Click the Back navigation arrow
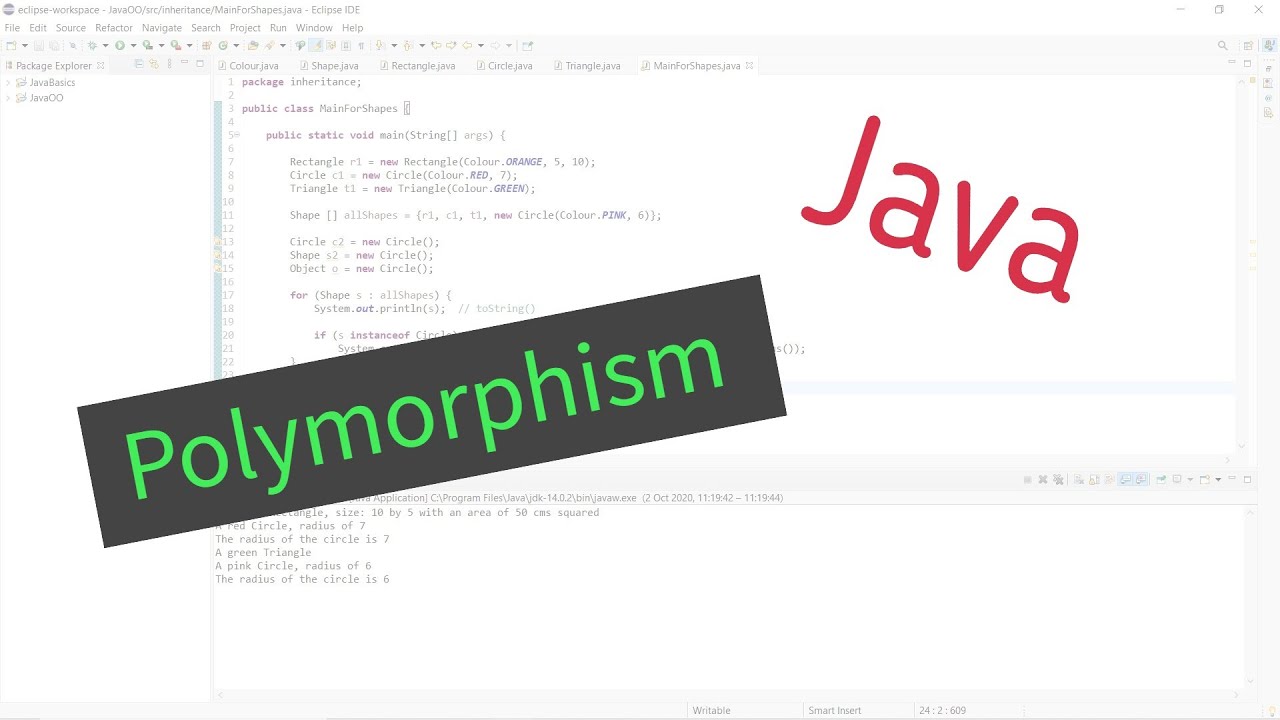The height and width of the screenshot is (720, 1280). (x=466, y=45)
